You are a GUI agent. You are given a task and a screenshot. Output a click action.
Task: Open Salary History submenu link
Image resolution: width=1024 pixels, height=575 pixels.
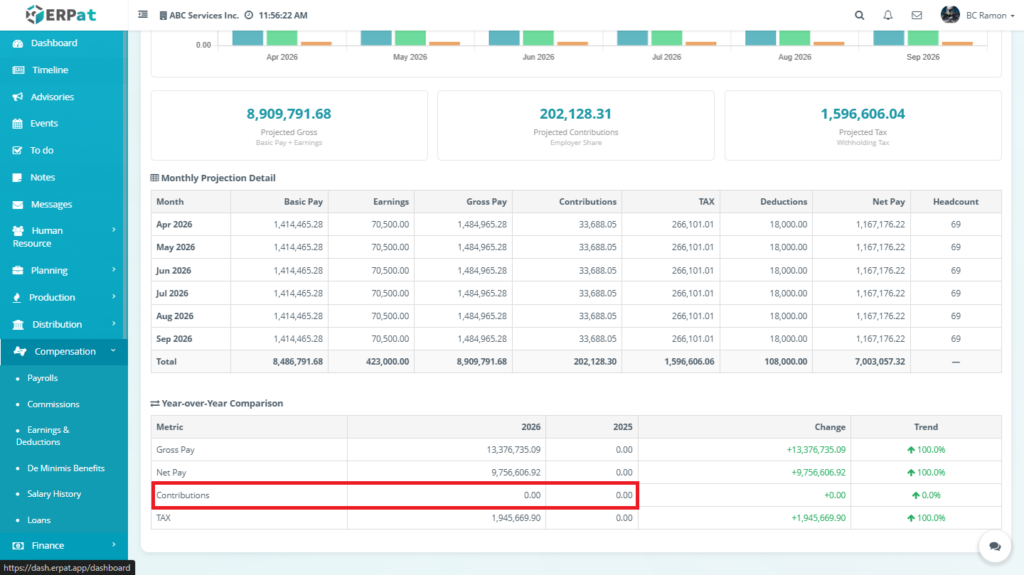click(x=54, y=494)
